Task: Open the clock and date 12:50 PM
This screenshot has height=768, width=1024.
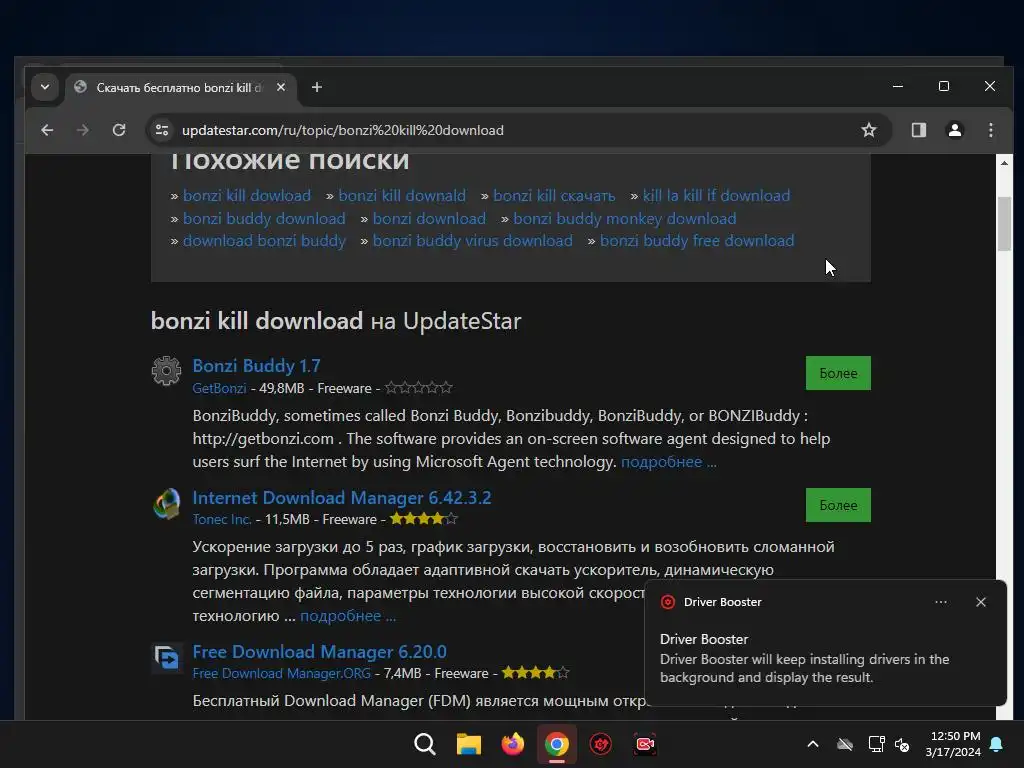Action: point(953,744)
